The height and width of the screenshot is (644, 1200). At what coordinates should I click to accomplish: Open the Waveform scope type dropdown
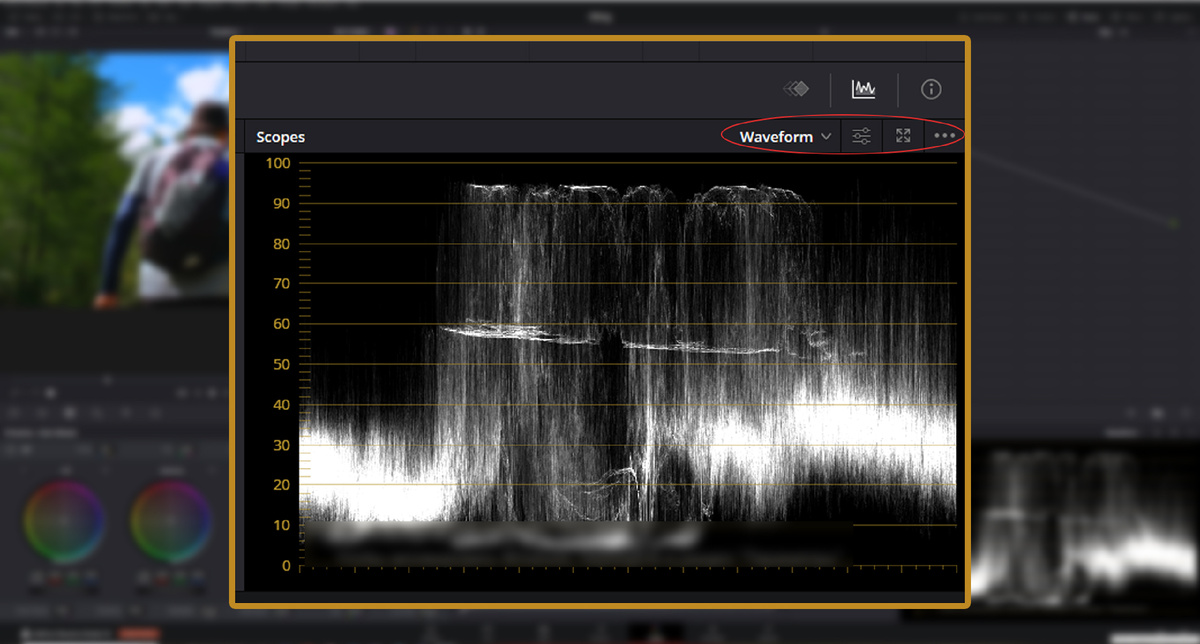785,136
